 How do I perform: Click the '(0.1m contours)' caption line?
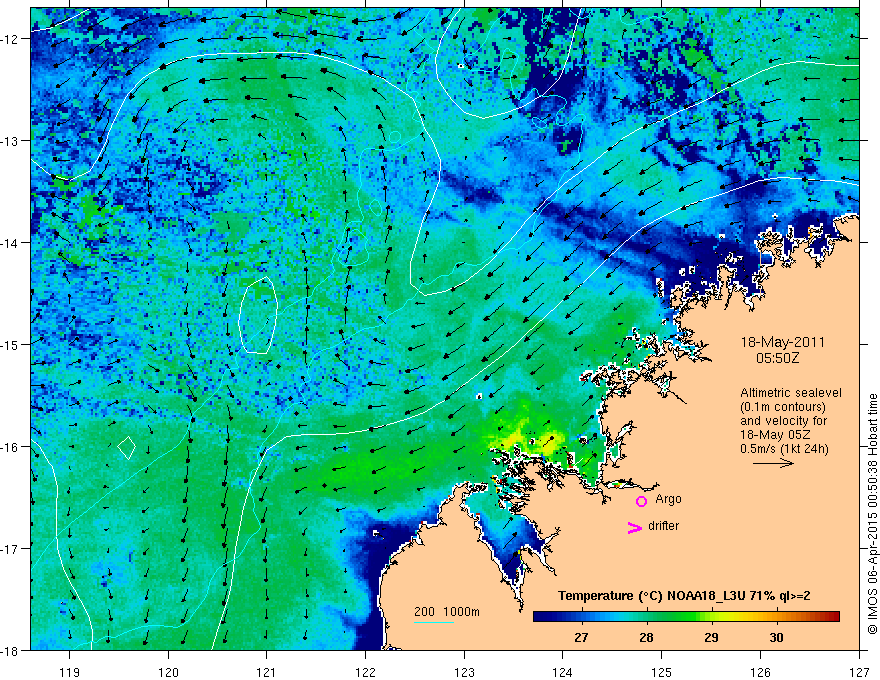[783, 407]
